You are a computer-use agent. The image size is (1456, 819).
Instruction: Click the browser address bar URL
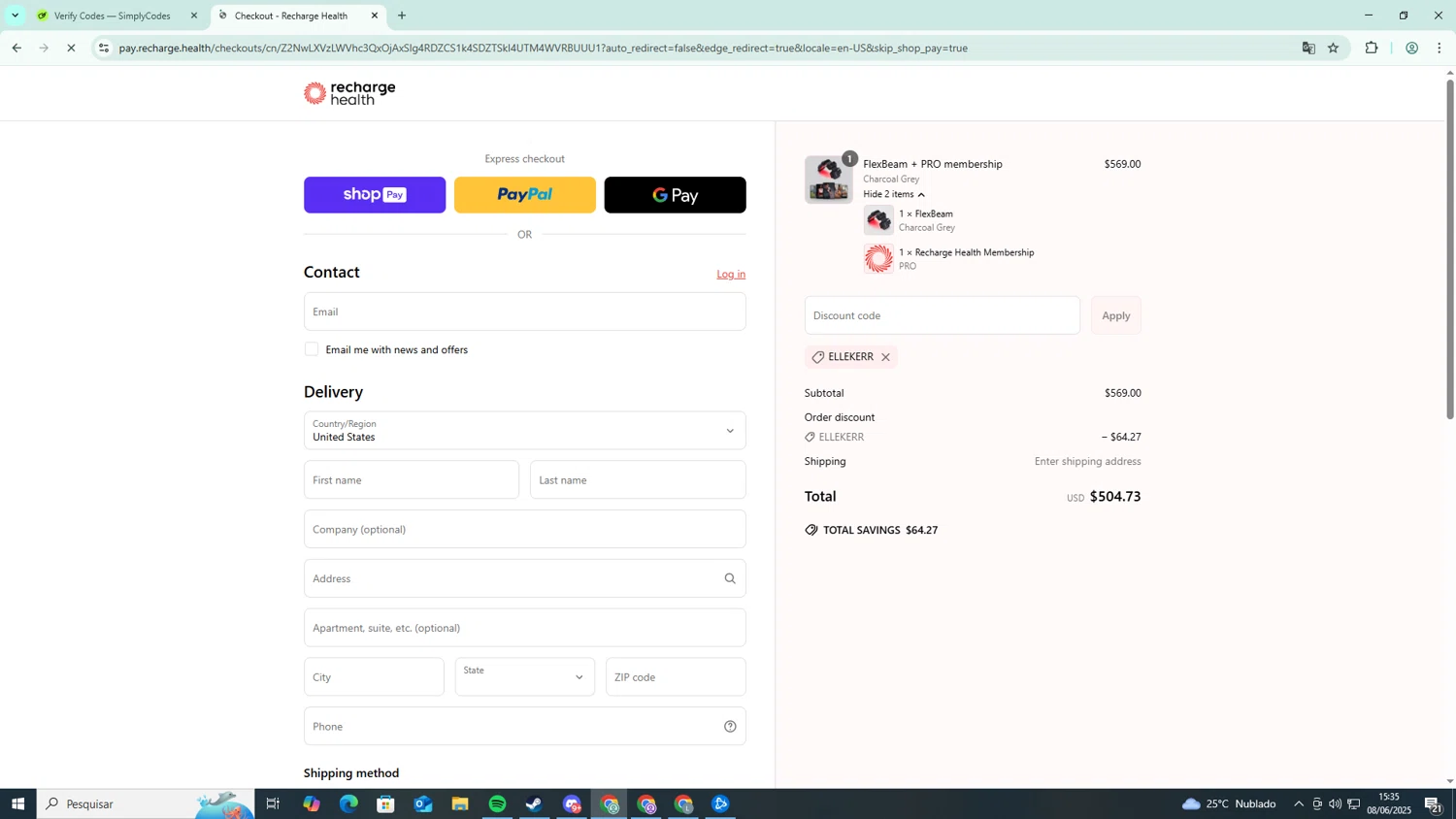click(544, 48)
